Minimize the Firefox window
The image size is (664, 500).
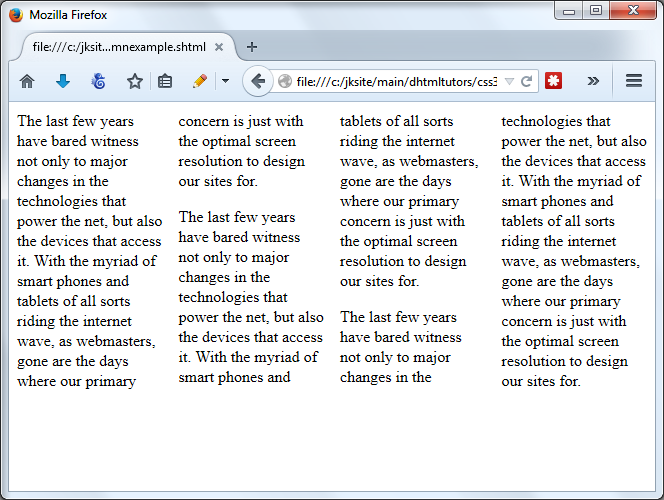point(571,11)
